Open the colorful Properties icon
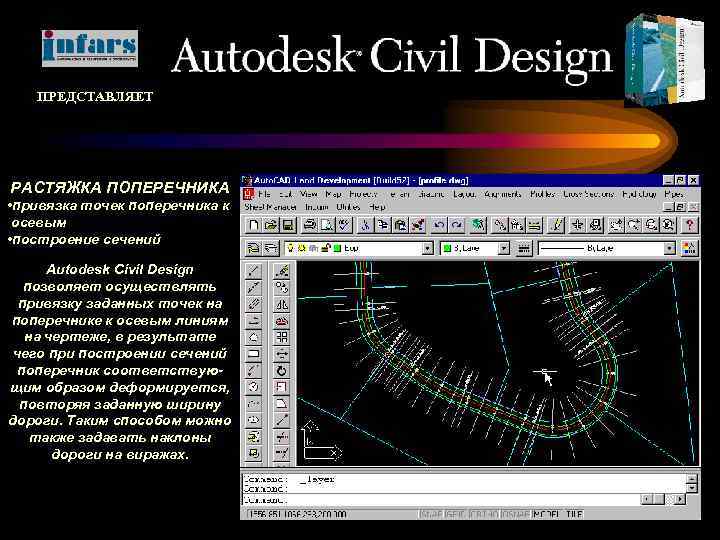 click(x=689, y=248)
